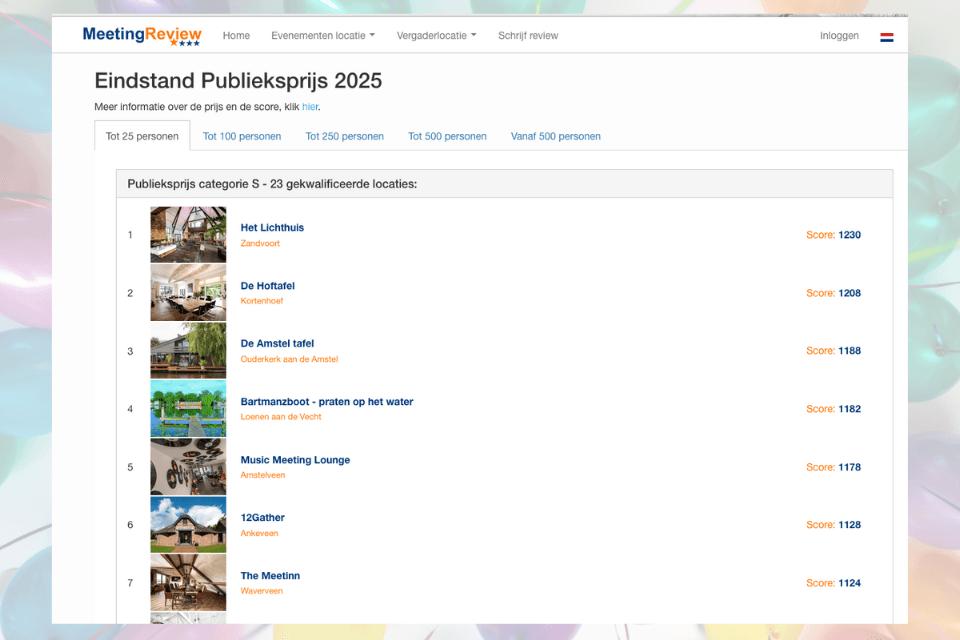Open Music Meeting Lounge thumbnail
Viewport: 960px width, 640px height.
[188, 467]
